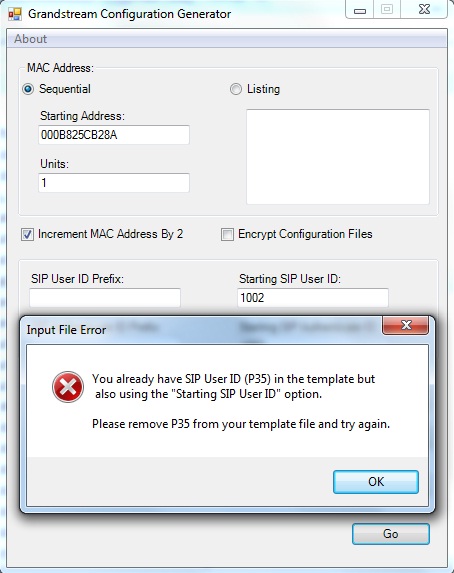The height and width of the screenshot is (573, 454).
Task: Uncheck Increment MAC Address By 2
Action: click(x=27, y=234)
